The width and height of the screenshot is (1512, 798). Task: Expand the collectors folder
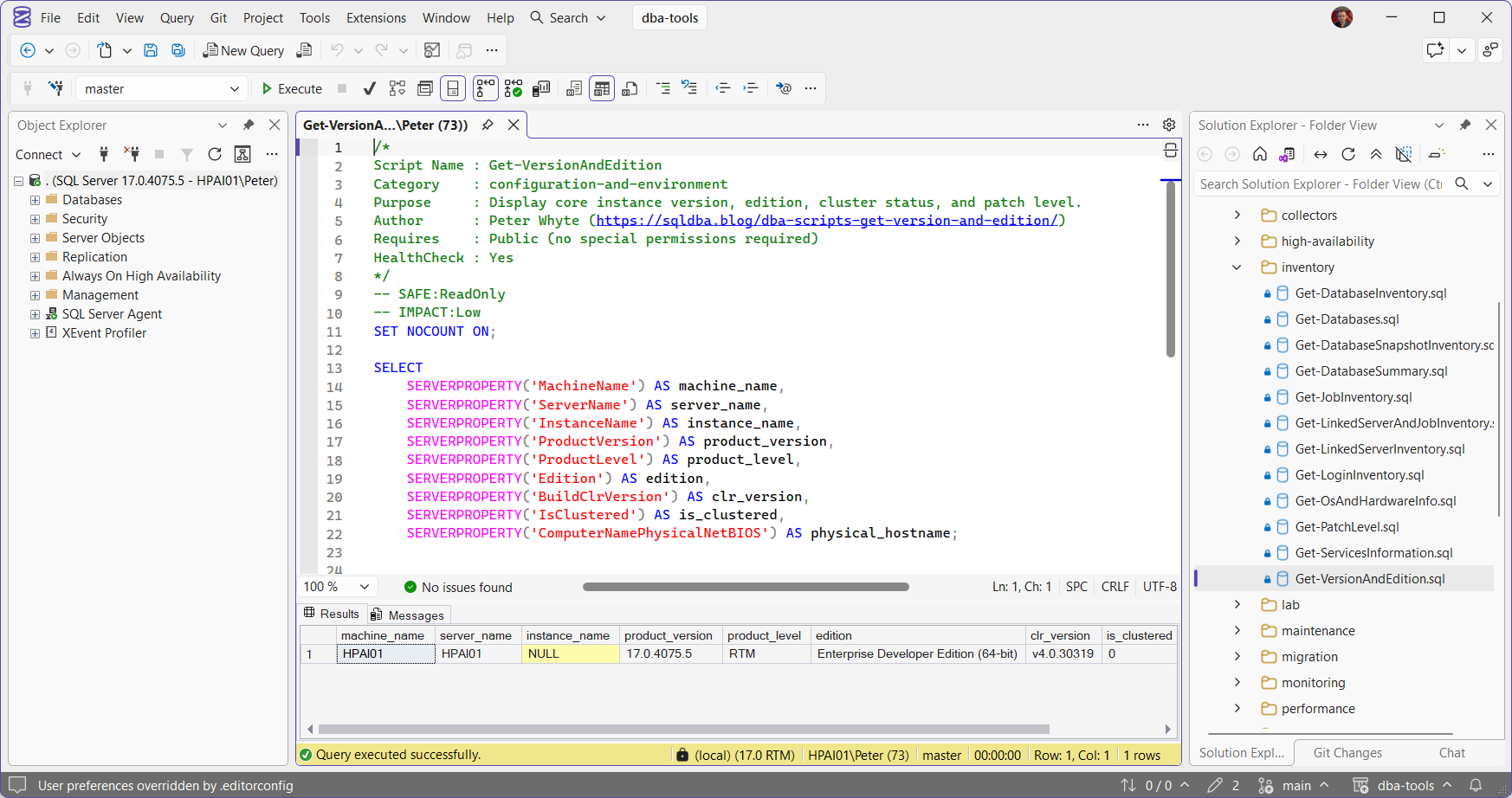pyautogui.click(x=1237, y=216)
